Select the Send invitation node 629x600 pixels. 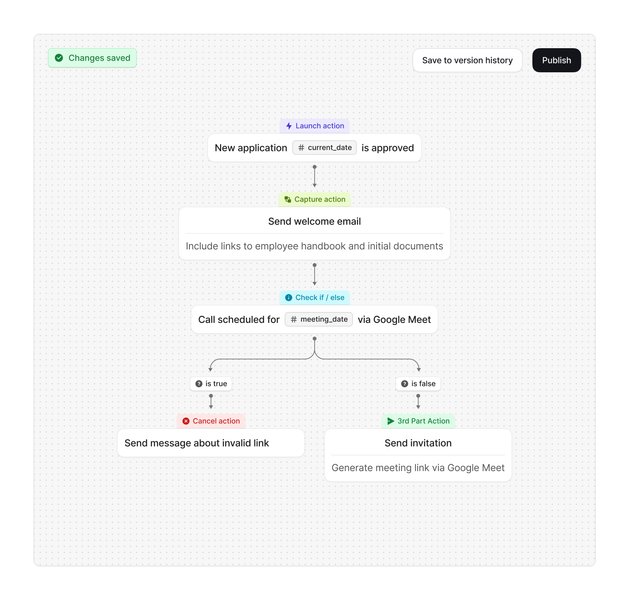click(418, 455)
